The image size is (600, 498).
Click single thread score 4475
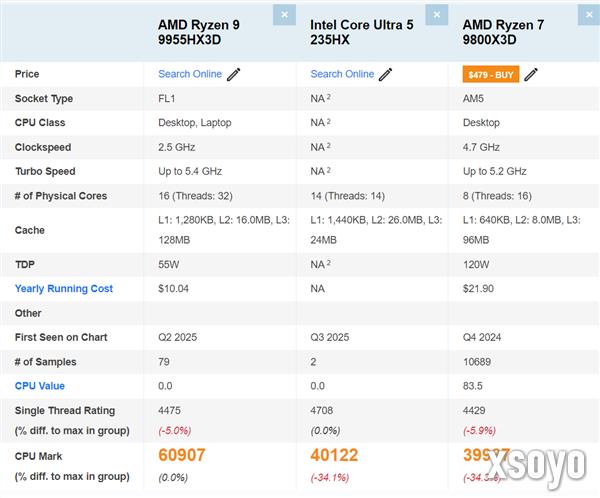(x=169, y=410)
